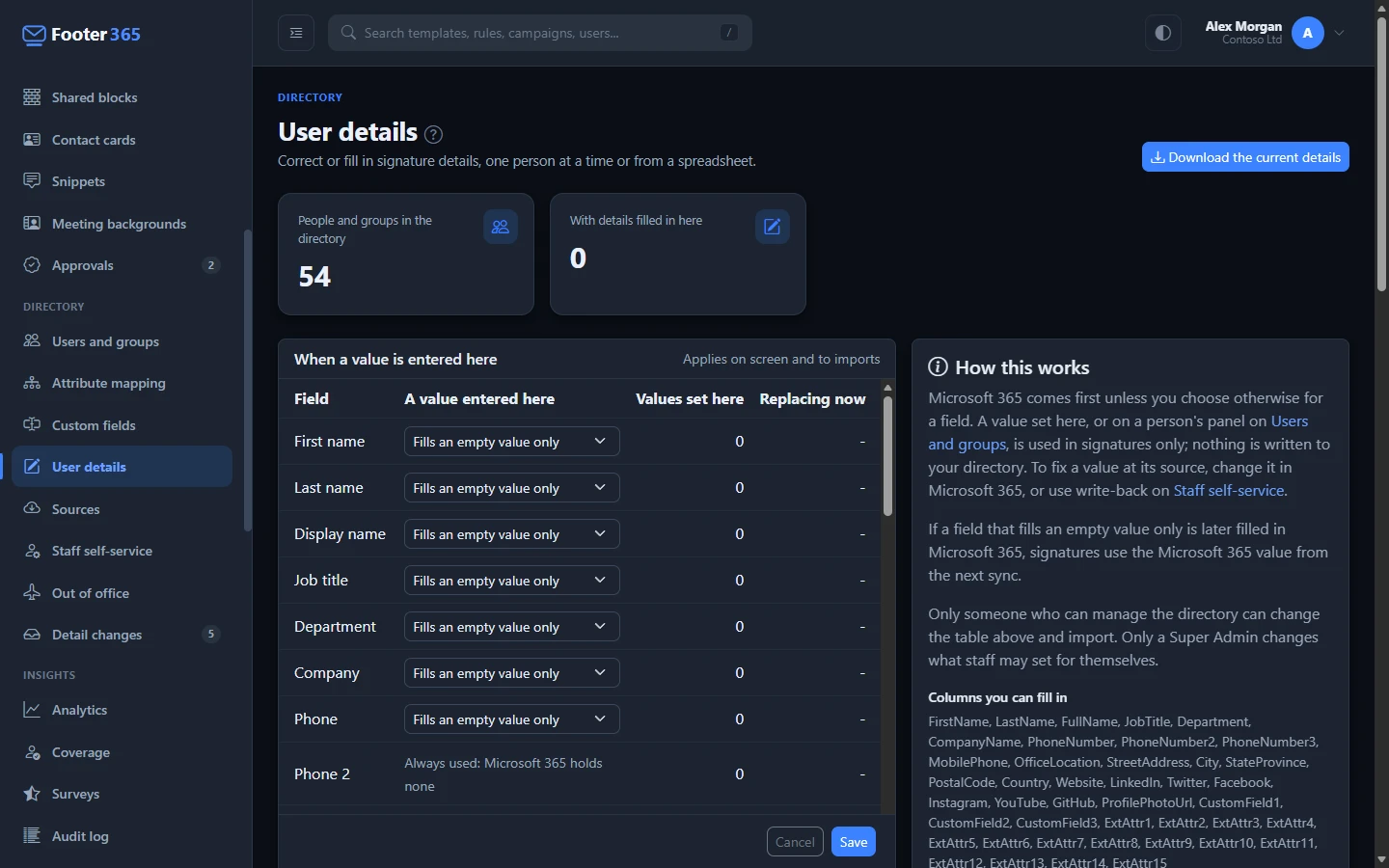Click the page vertical scrollbar

1381,154
